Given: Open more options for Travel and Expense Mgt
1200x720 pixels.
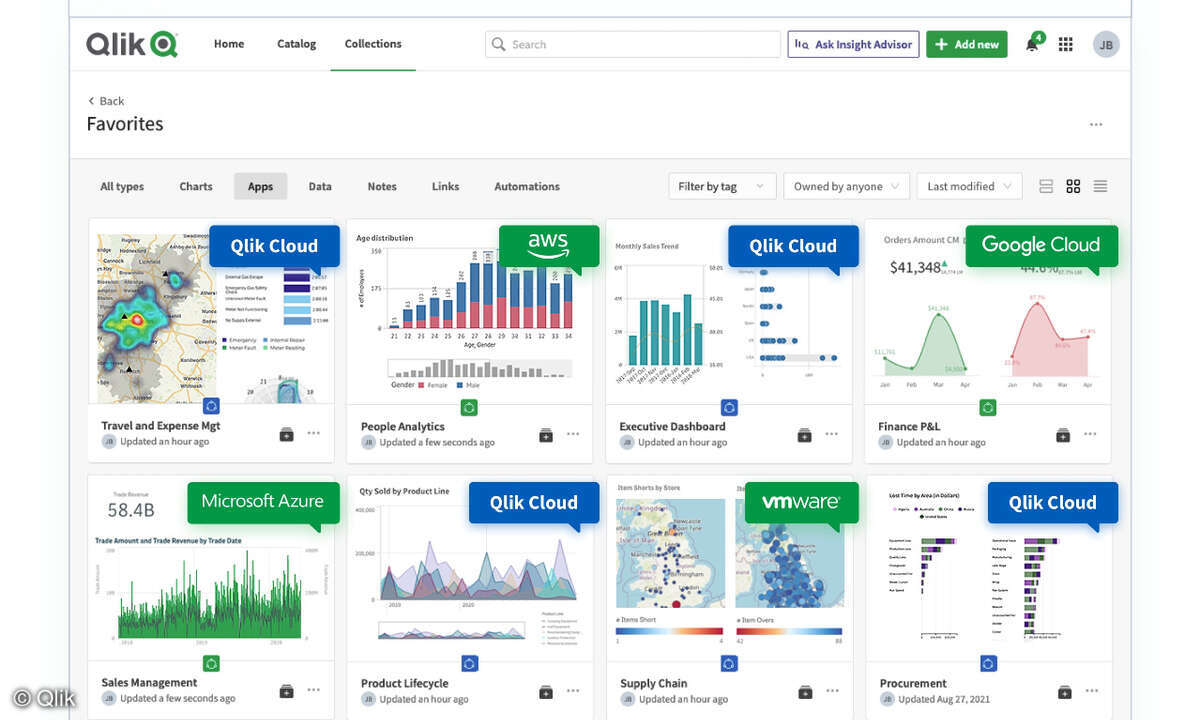Looking at the screenshot, I should point(313,434).
